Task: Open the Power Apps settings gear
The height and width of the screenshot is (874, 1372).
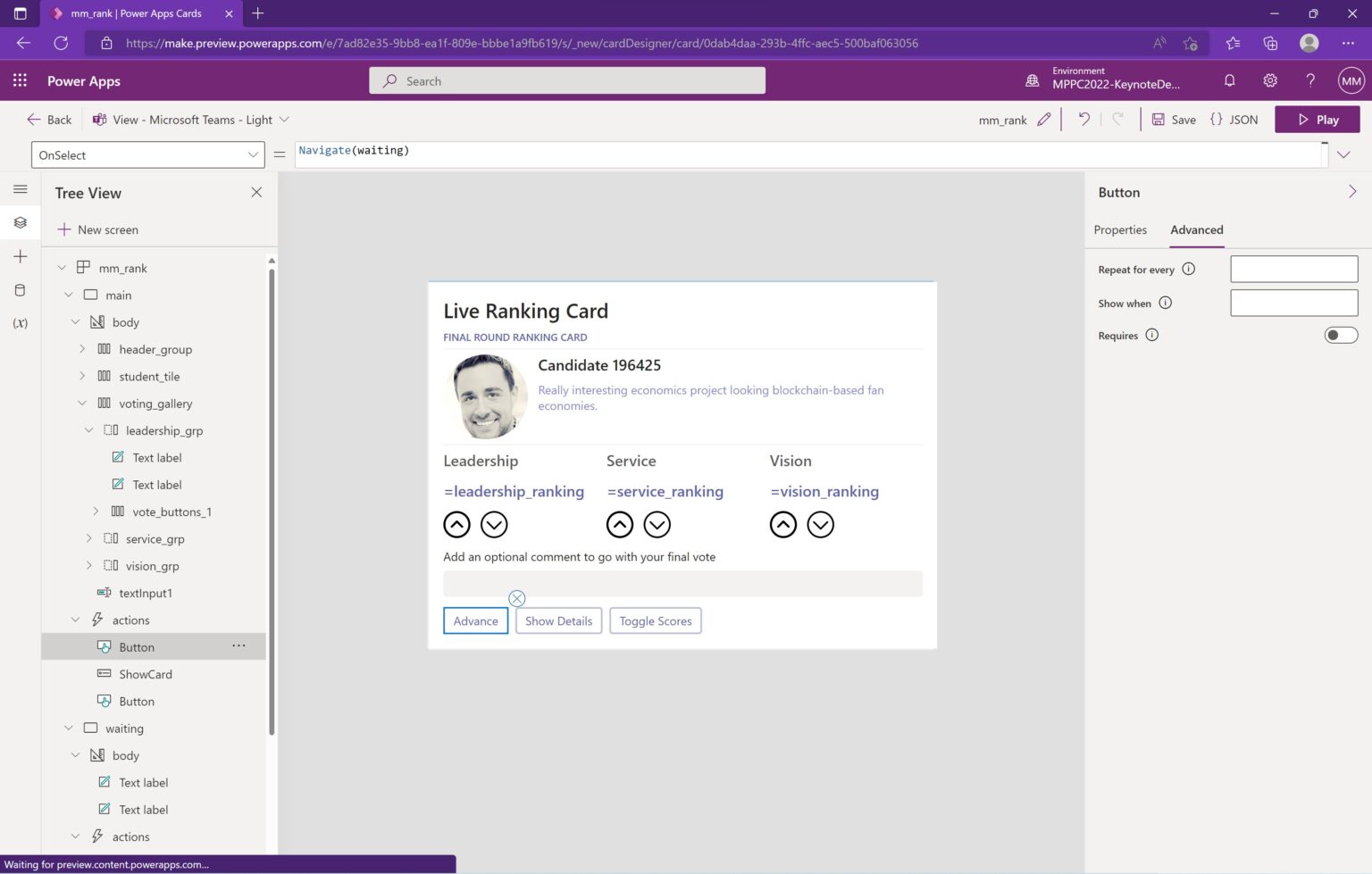Action: 1270,80
